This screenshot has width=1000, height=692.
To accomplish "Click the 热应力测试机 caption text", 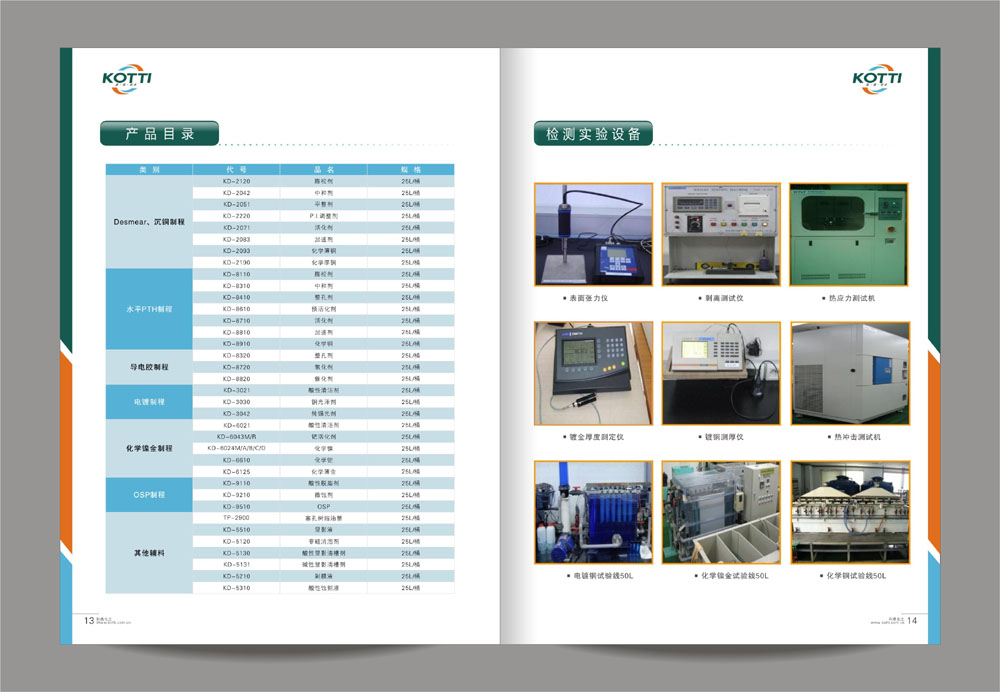I will (x=852, y=298).
